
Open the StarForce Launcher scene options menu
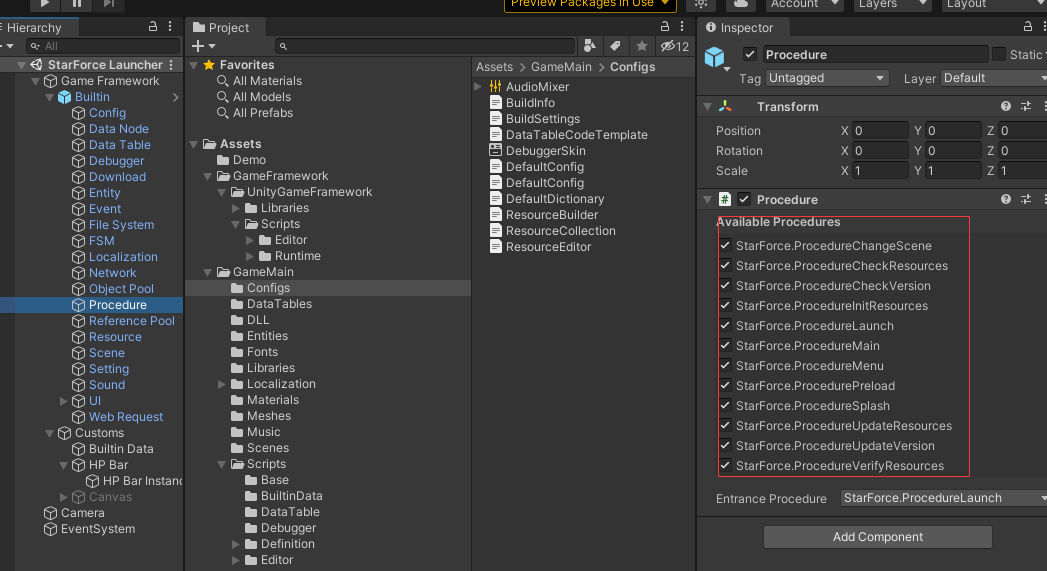pos(172,65)
